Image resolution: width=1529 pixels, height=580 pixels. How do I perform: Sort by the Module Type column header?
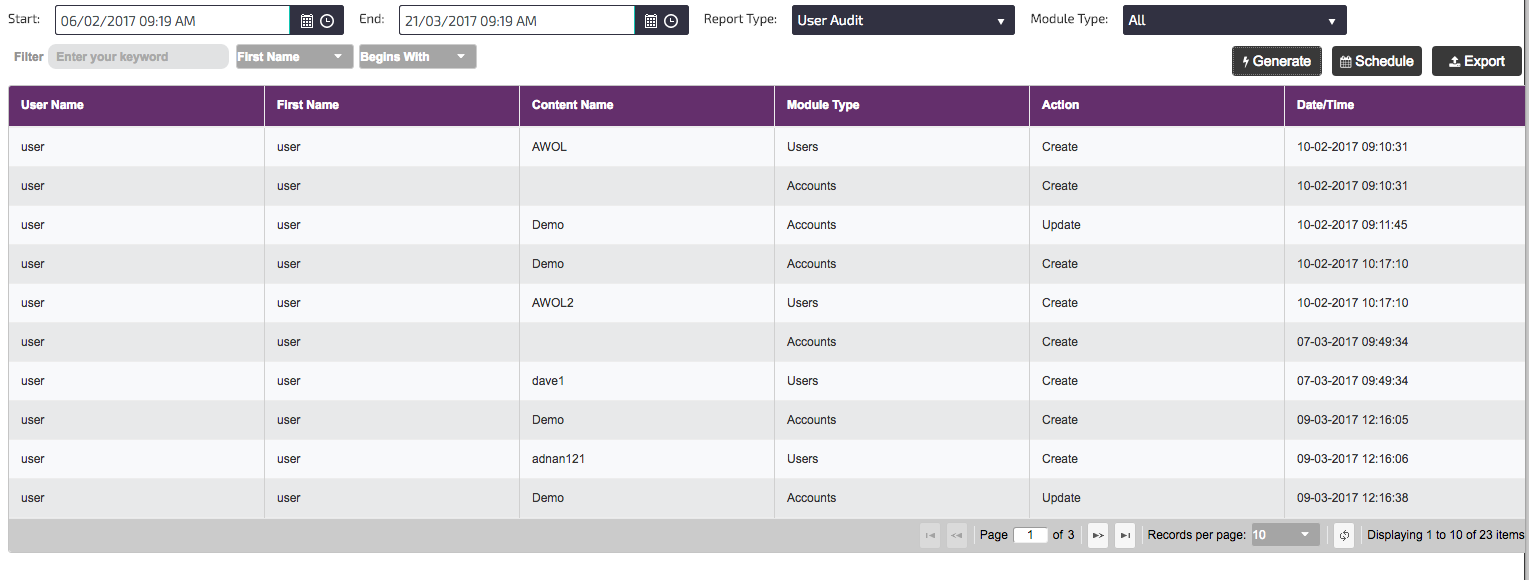point(822,105)
